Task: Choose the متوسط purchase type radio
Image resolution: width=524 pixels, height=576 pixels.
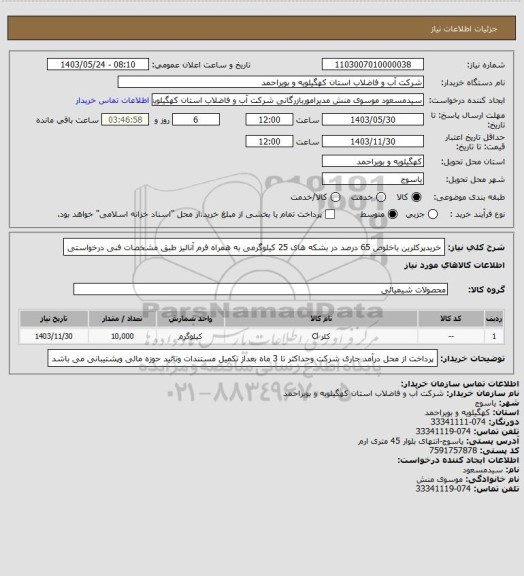Action: [x=392, y=214]
